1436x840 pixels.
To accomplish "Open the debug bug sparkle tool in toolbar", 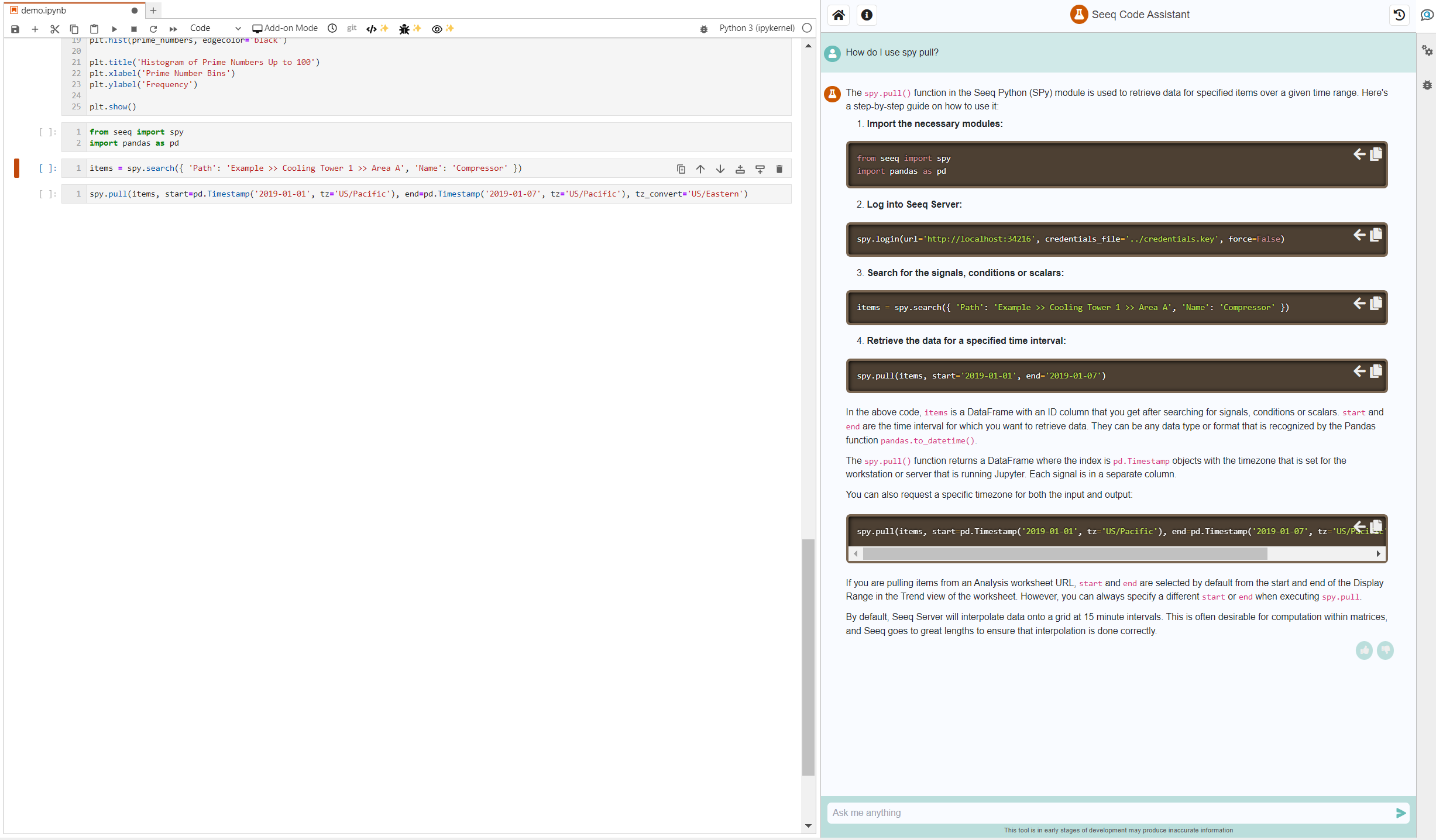I will tap(404, 29).
